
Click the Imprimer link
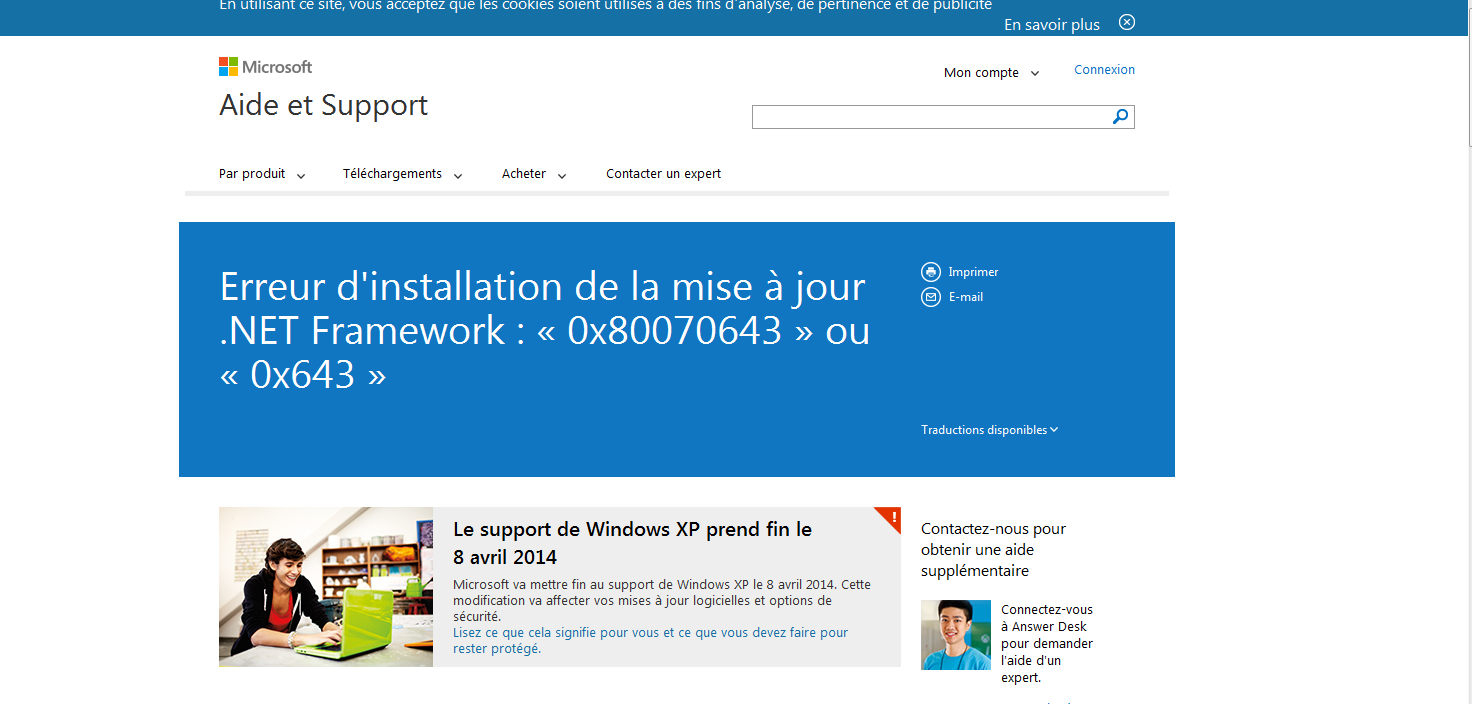point(973,272)
